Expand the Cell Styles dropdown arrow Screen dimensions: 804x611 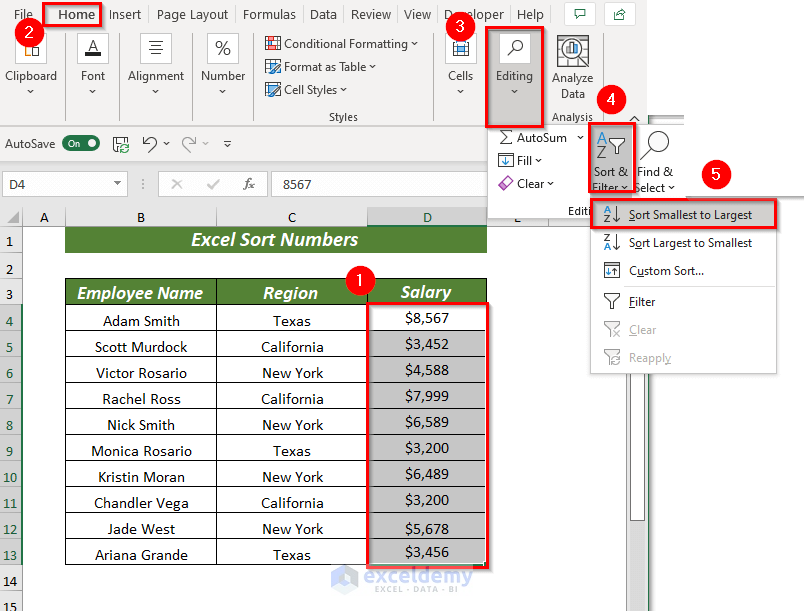(344, 90)
